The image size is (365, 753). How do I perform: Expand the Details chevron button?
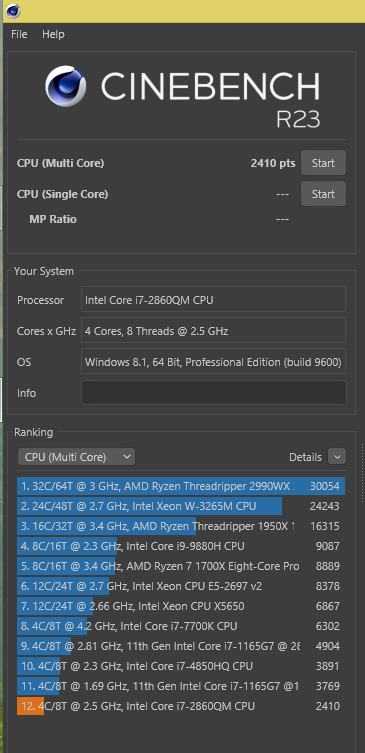[337, 456]
